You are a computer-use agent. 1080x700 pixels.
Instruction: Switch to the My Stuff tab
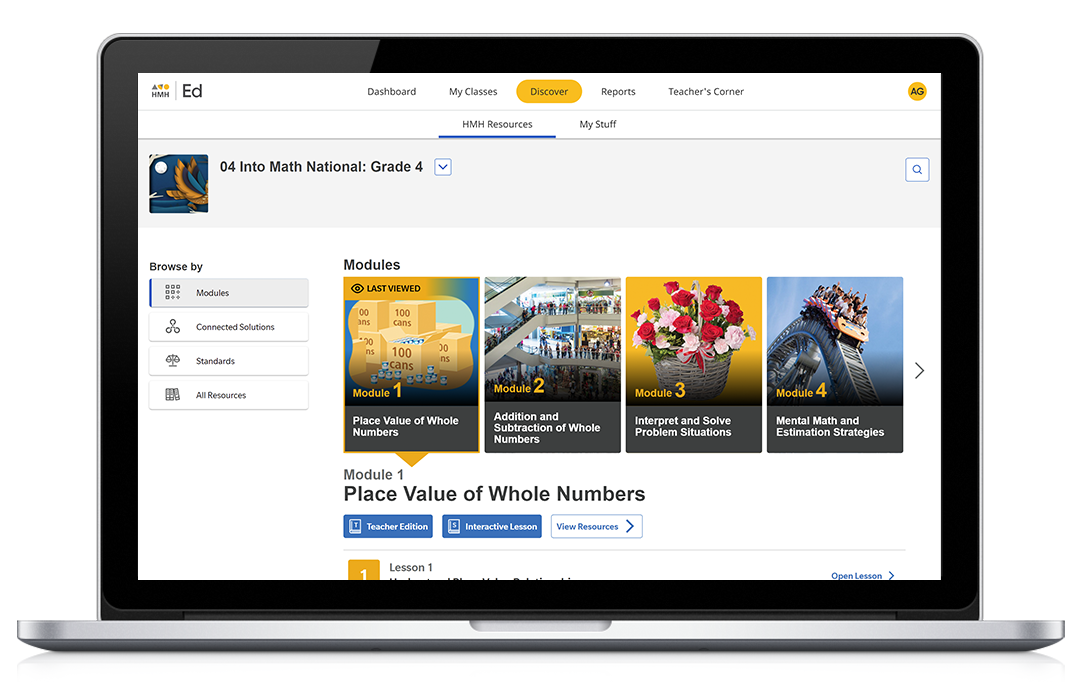pyautogui.click(x=598, y=124)
